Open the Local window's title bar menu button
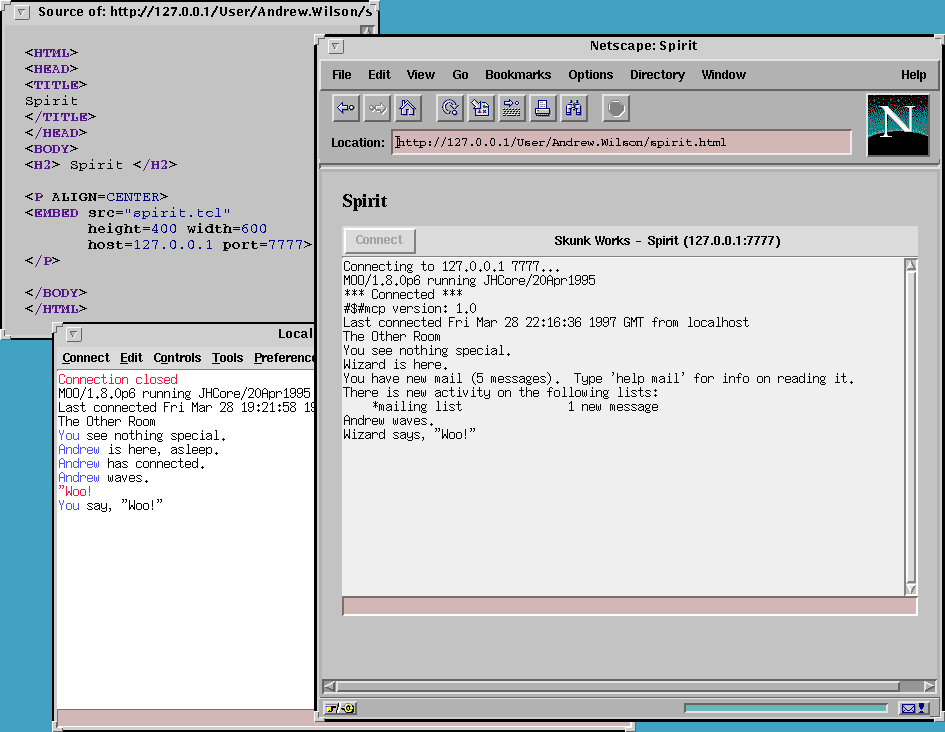Image resolution: width=945 pixels, height=732 pixels. pos(74,335)
